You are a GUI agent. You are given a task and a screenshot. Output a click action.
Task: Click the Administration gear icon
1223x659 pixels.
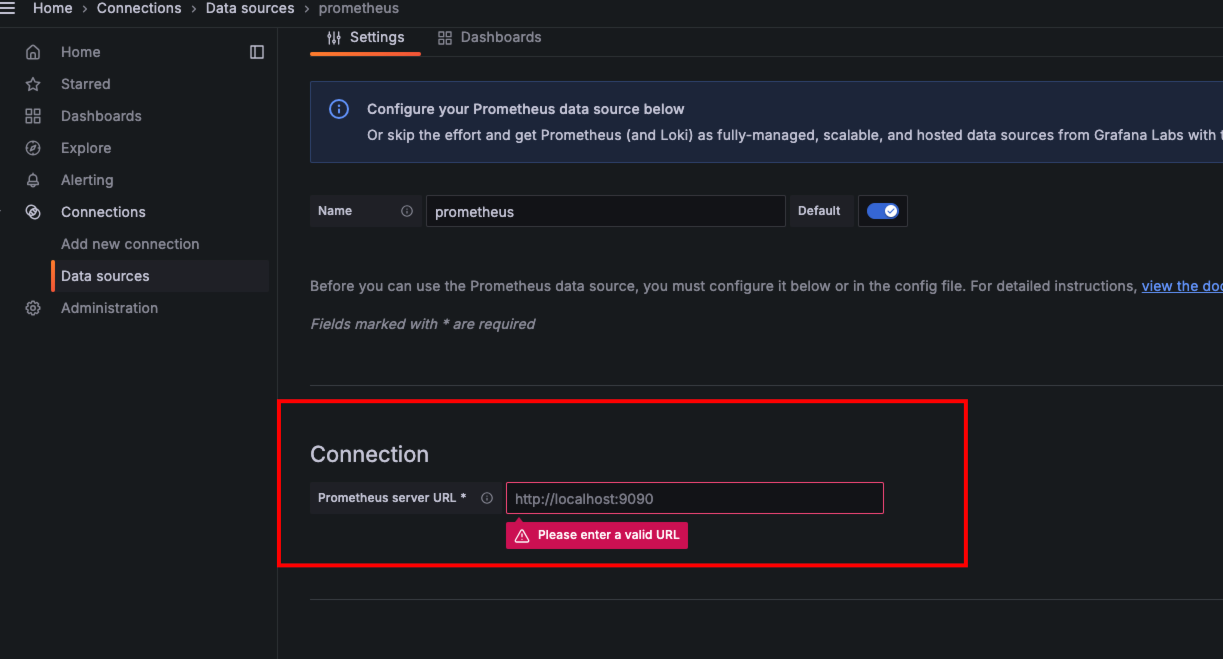click(x=33, y=308)
